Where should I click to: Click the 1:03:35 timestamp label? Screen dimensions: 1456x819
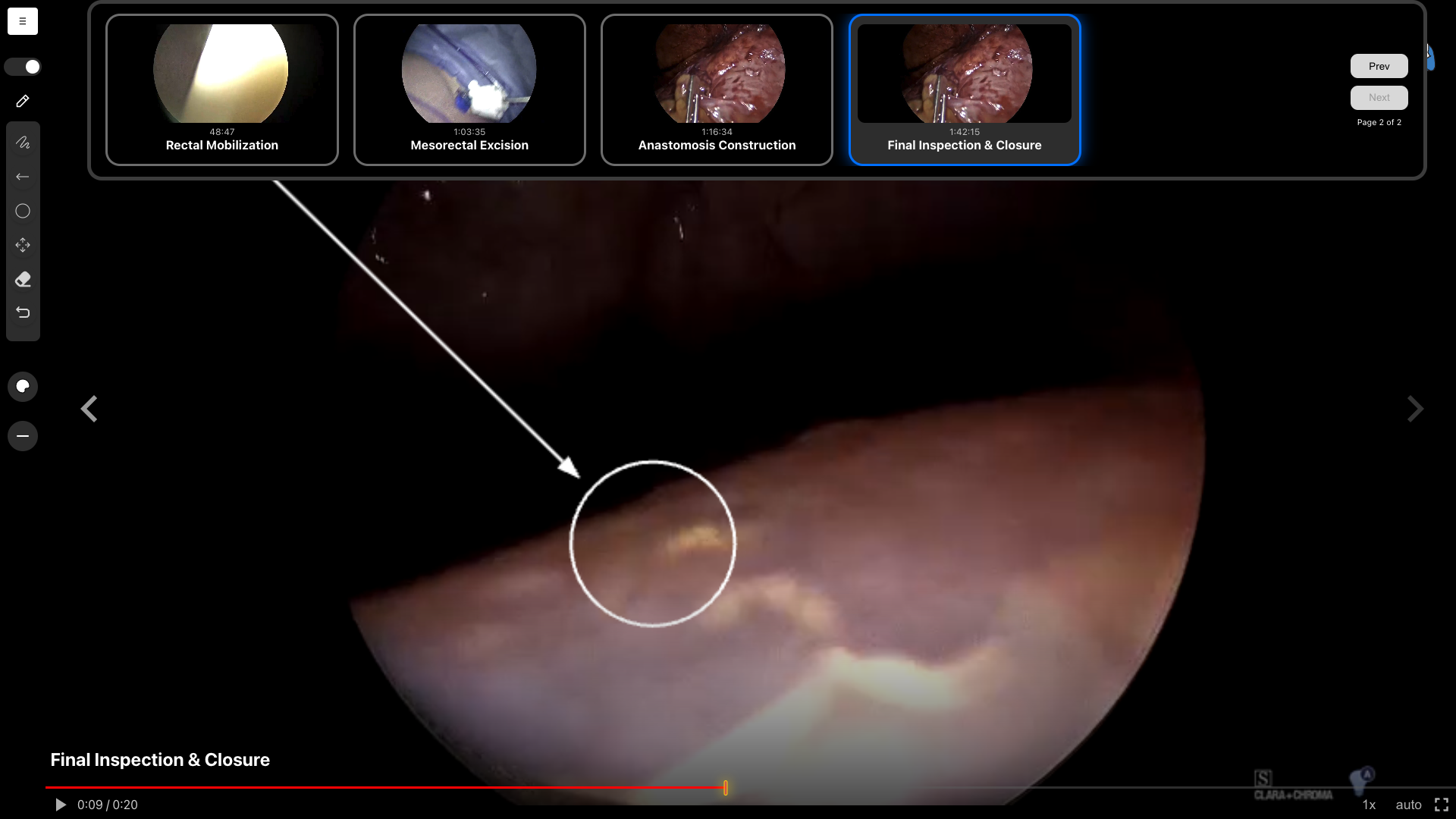[469, 132]
